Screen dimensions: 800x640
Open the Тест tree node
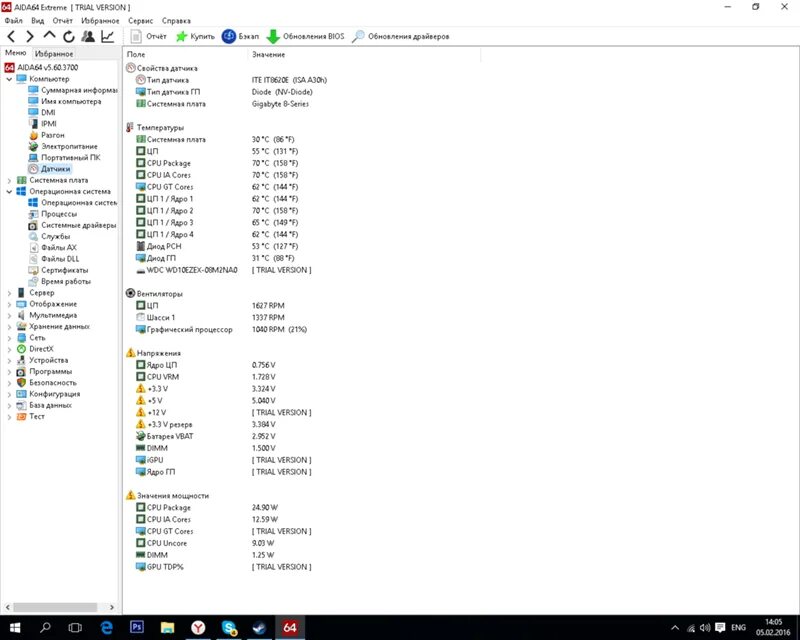pos(31,416)
